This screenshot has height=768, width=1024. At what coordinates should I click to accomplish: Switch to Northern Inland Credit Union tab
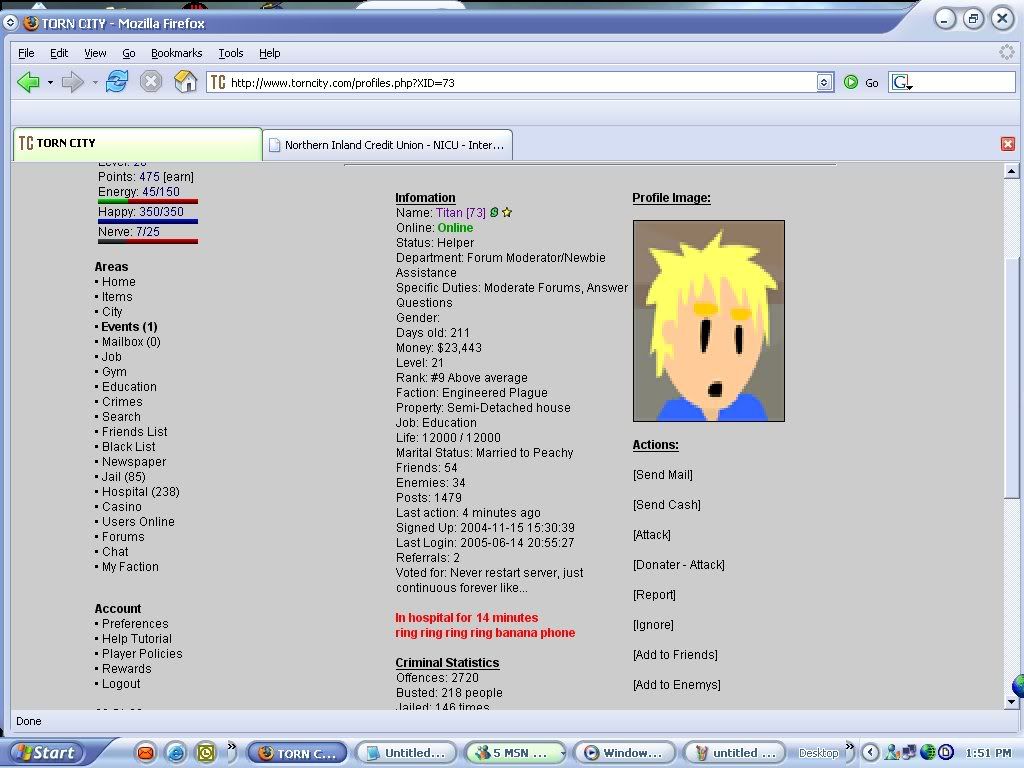pyautogui.click(x=387, y=145)
